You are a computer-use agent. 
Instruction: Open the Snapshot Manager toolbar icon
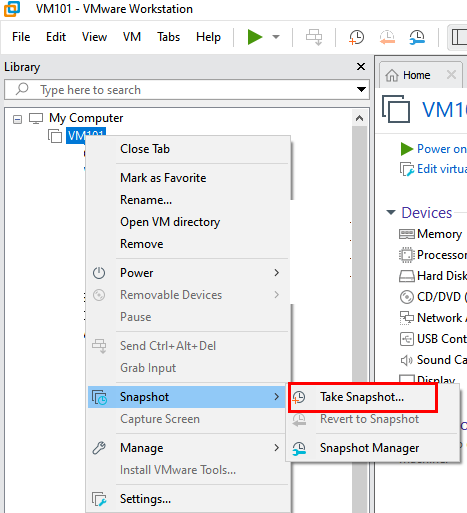[417, 37]
